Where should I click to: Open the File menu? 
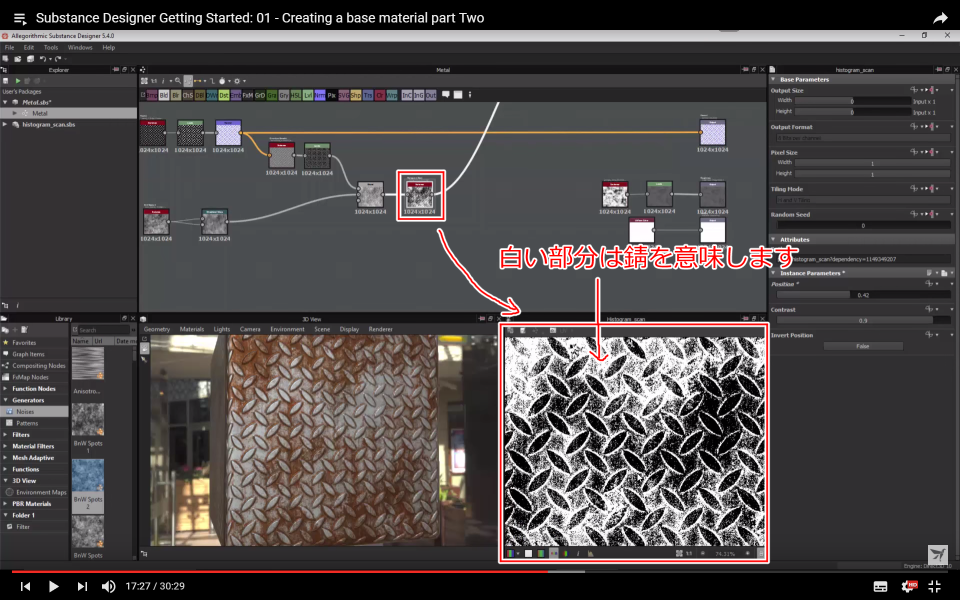(x=9, y=47)
